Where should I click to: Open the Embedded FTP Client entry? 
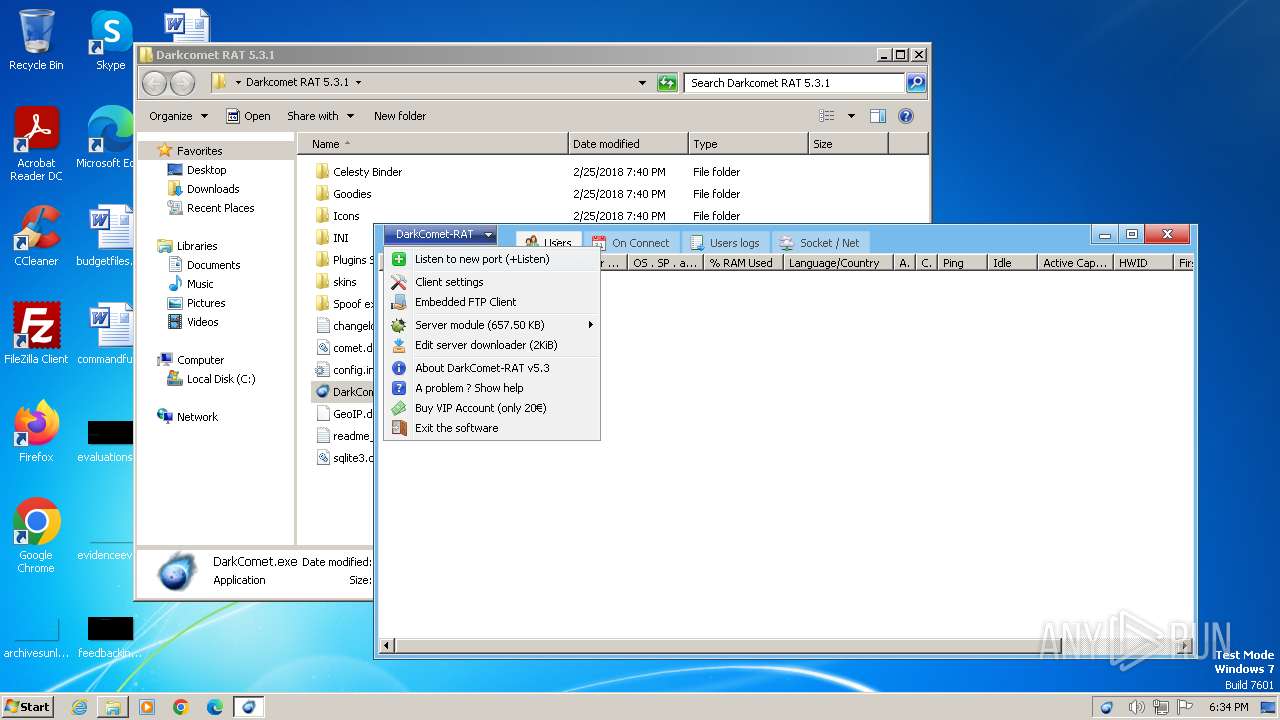pyautogui.click(x=491, y=302)
